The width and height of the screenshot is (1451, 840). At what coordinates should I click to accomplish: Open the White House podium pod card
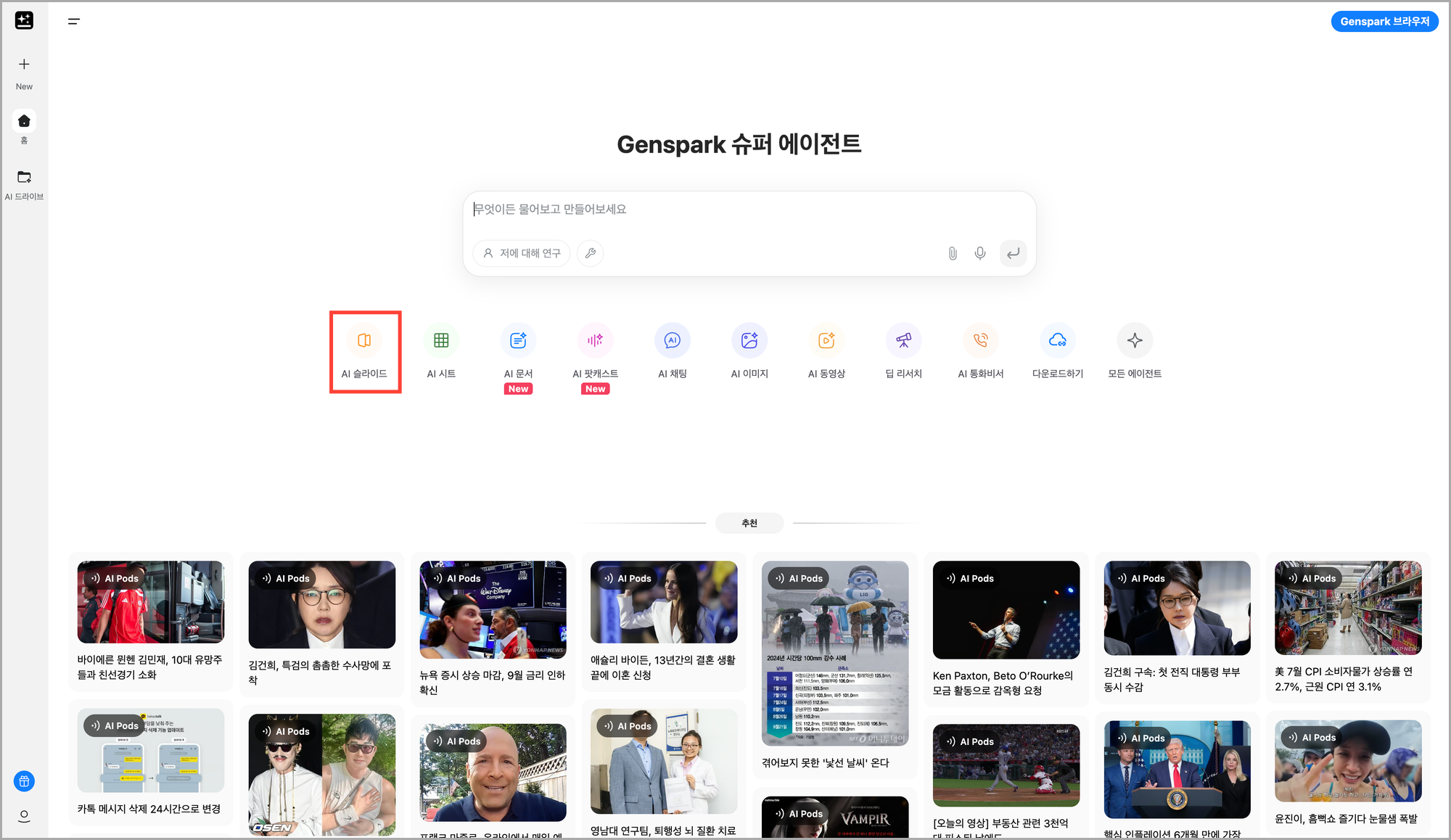(x=1177, y=775)
